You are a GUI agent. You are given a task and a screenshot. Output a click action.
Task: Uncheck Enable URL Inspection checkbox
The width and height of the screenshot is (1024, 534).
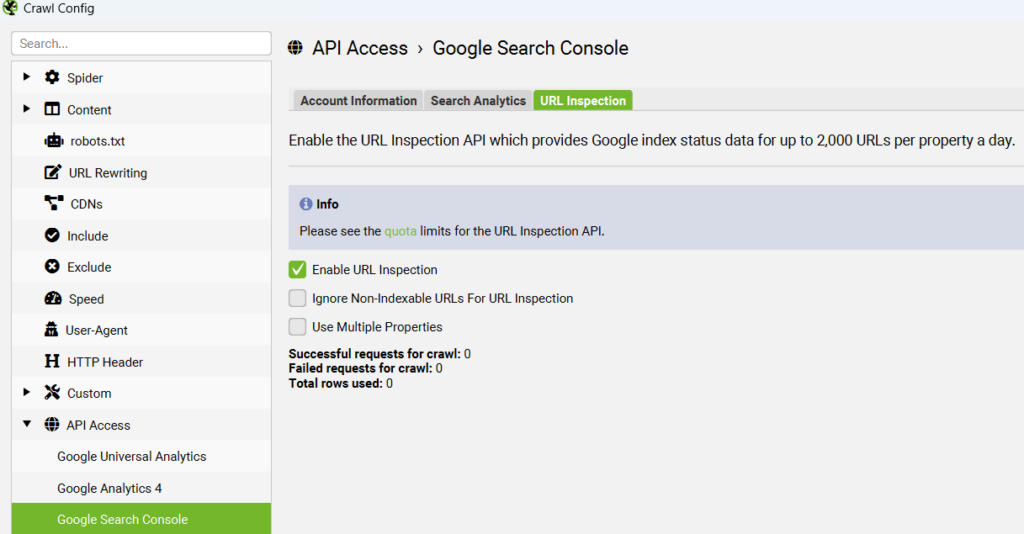[297, 269]
